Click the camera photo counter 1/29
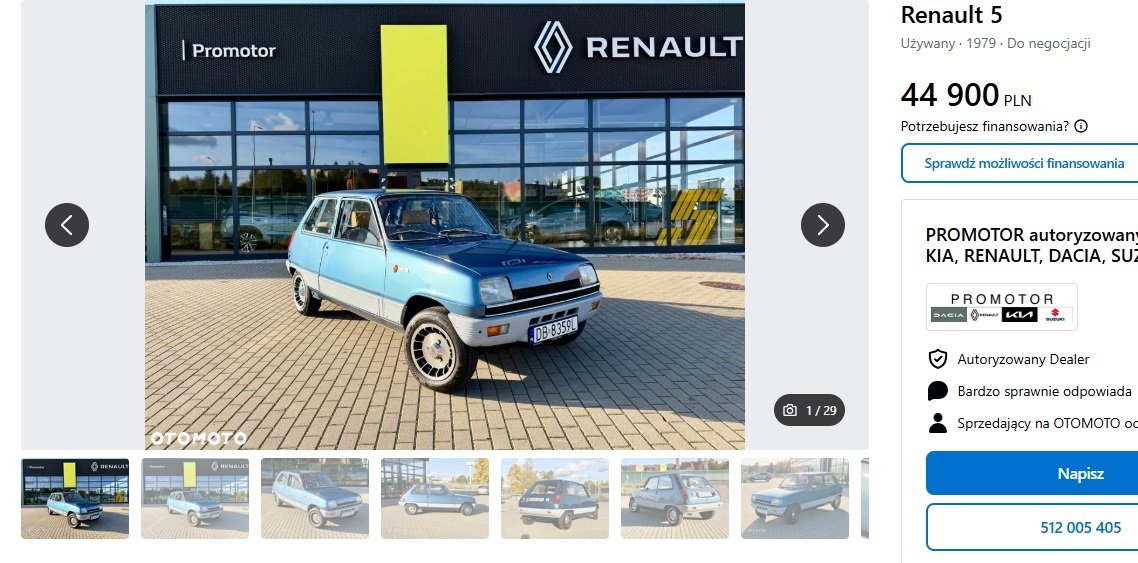This screenshot has width=1138, height=563. tap(809, 410)
